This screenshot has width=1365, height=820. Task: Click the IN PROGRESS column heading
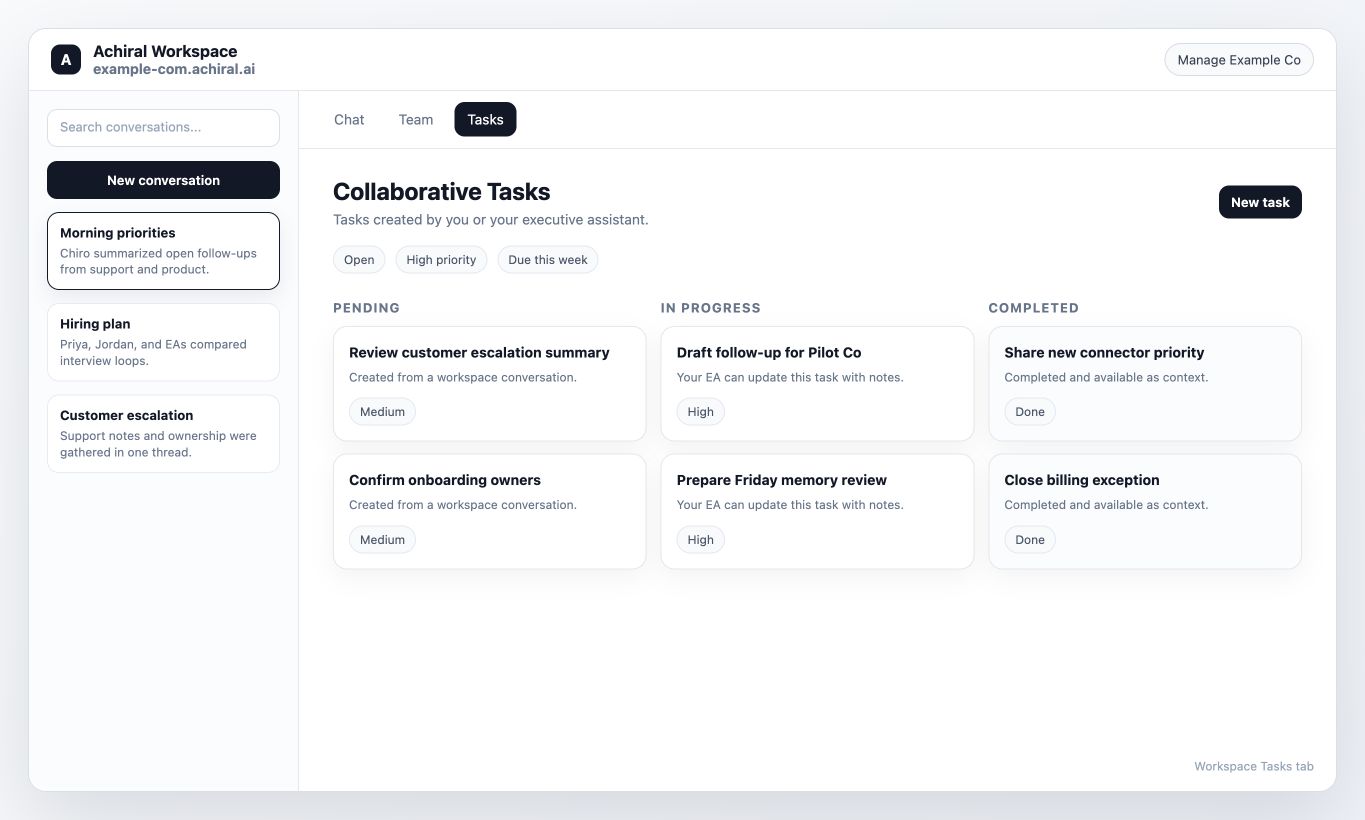pos(711,308)
